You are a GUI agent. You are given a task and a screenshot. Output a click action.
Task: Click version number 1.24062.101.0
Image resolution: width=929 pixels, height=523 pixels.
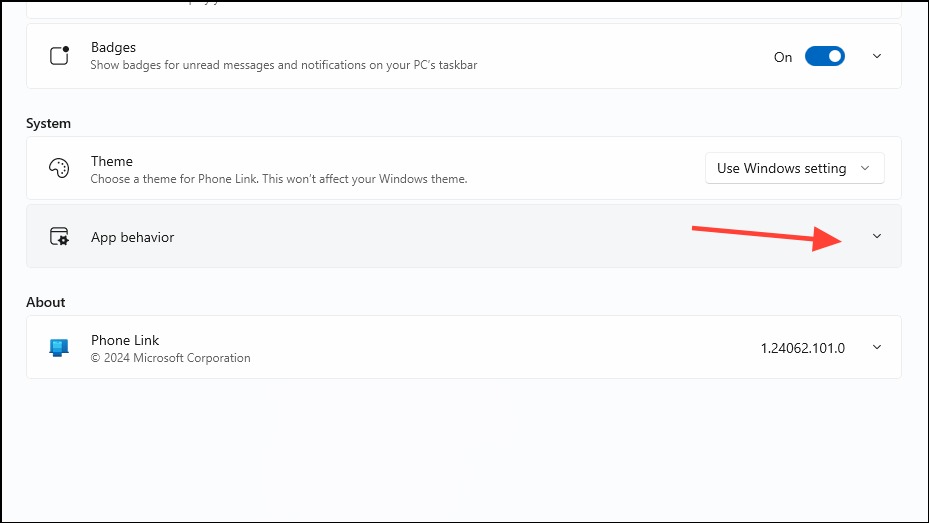[802, 348]
